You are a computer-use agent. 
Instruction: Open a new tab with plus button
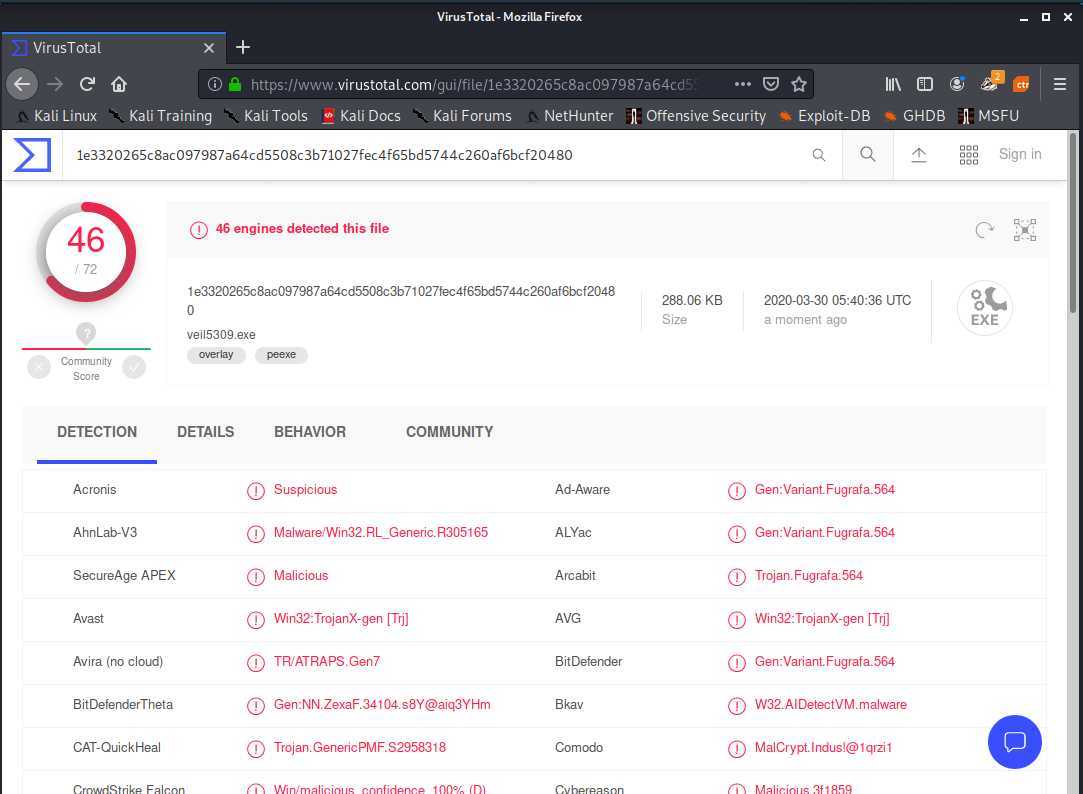coord(242,47)
